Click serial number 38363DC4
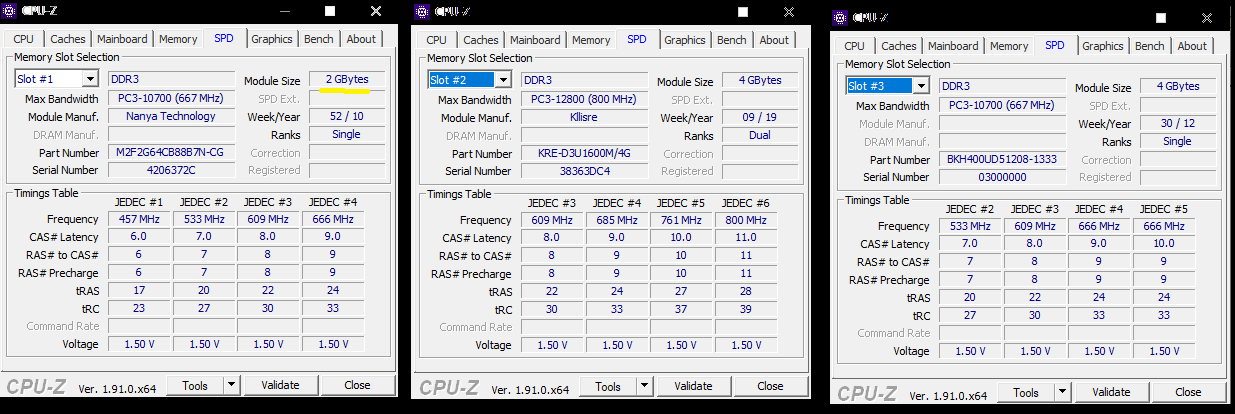The image size is (1235, 414). coord(583,171)
